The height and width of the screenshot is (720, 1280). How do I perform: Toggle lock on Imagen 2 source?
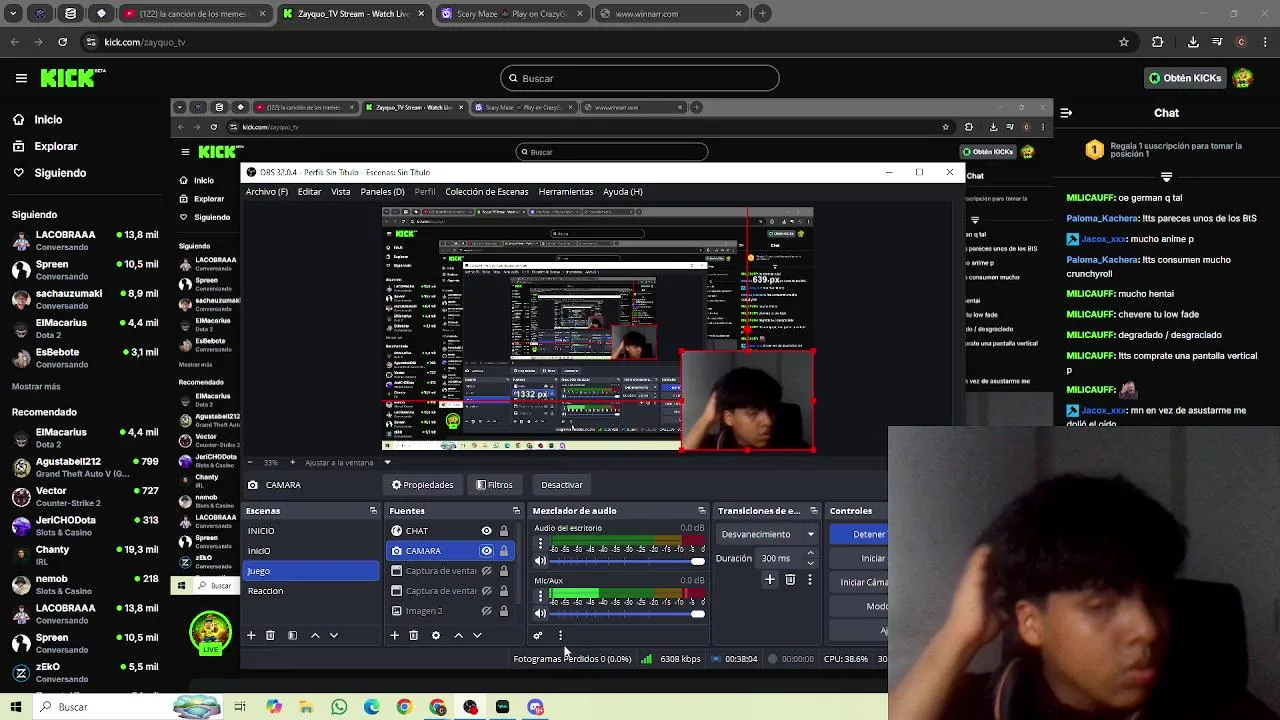pos(504,611)
